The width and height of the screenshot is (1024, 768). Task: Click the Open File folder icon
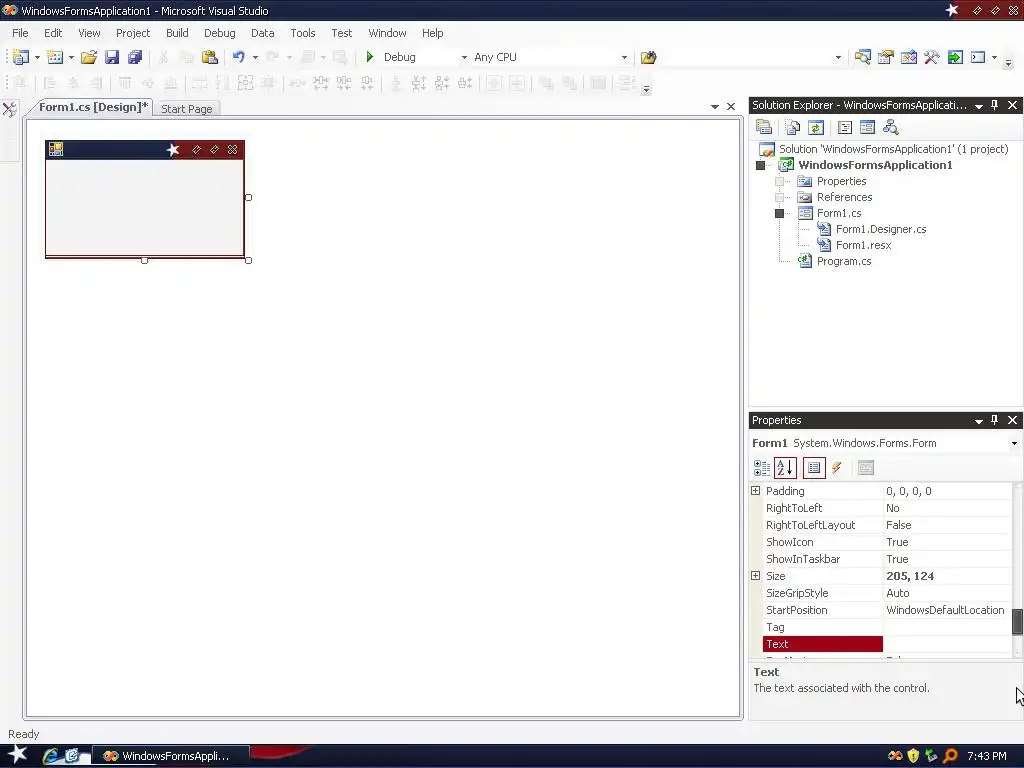click(x=89, y=57)
